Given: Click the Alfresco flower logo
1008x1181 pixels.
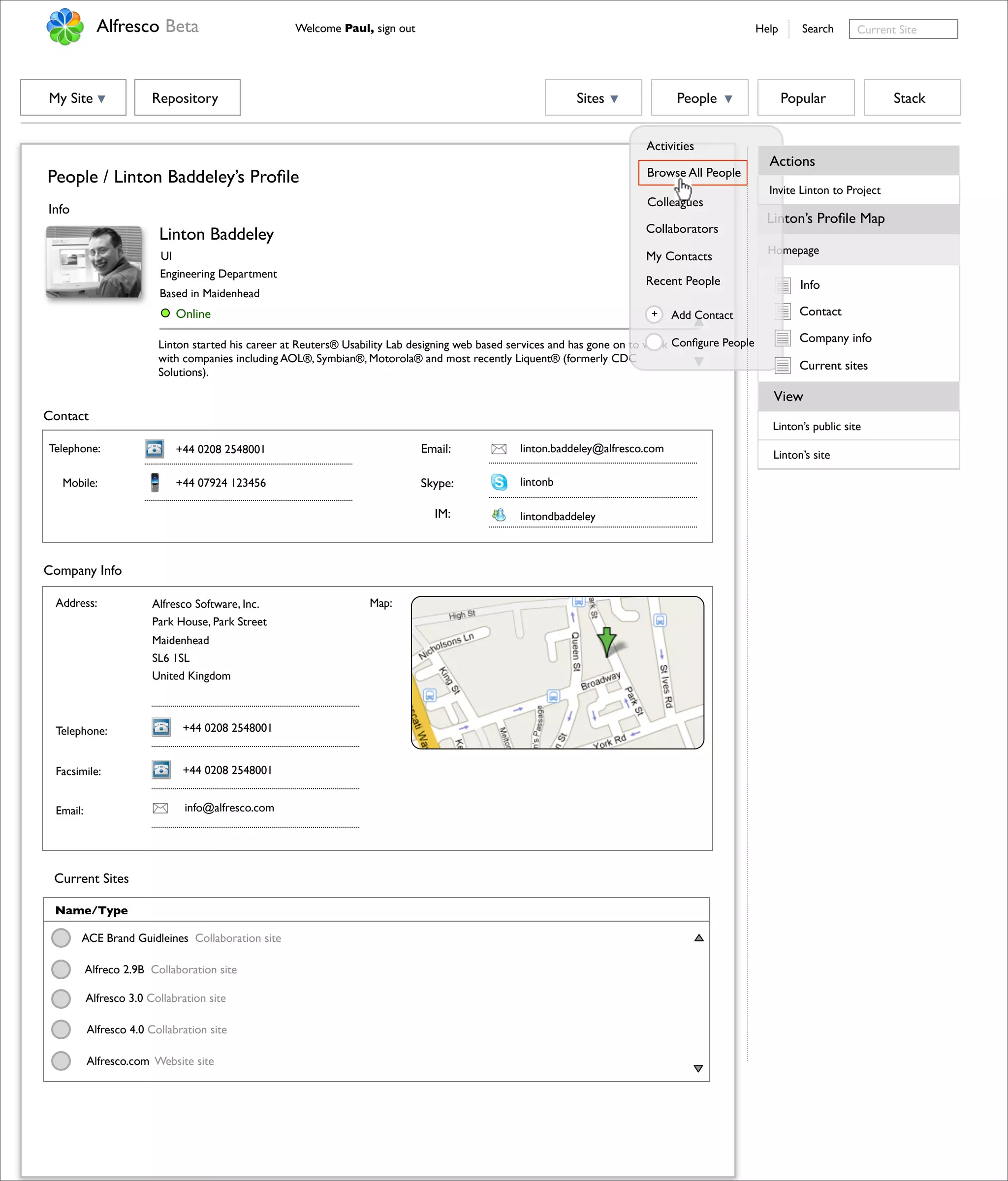Looking at the screenshot, I should 64,27.
